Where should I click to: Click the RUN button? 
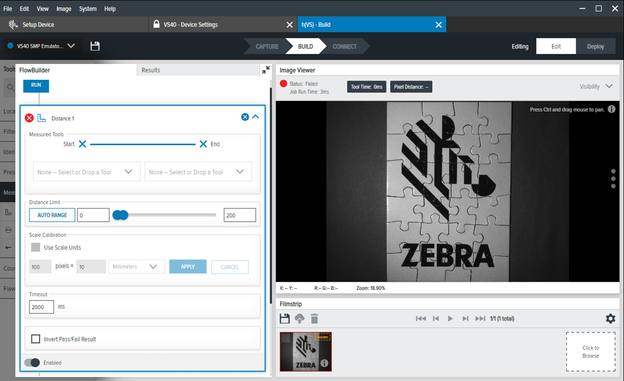(x=36, y=86)
